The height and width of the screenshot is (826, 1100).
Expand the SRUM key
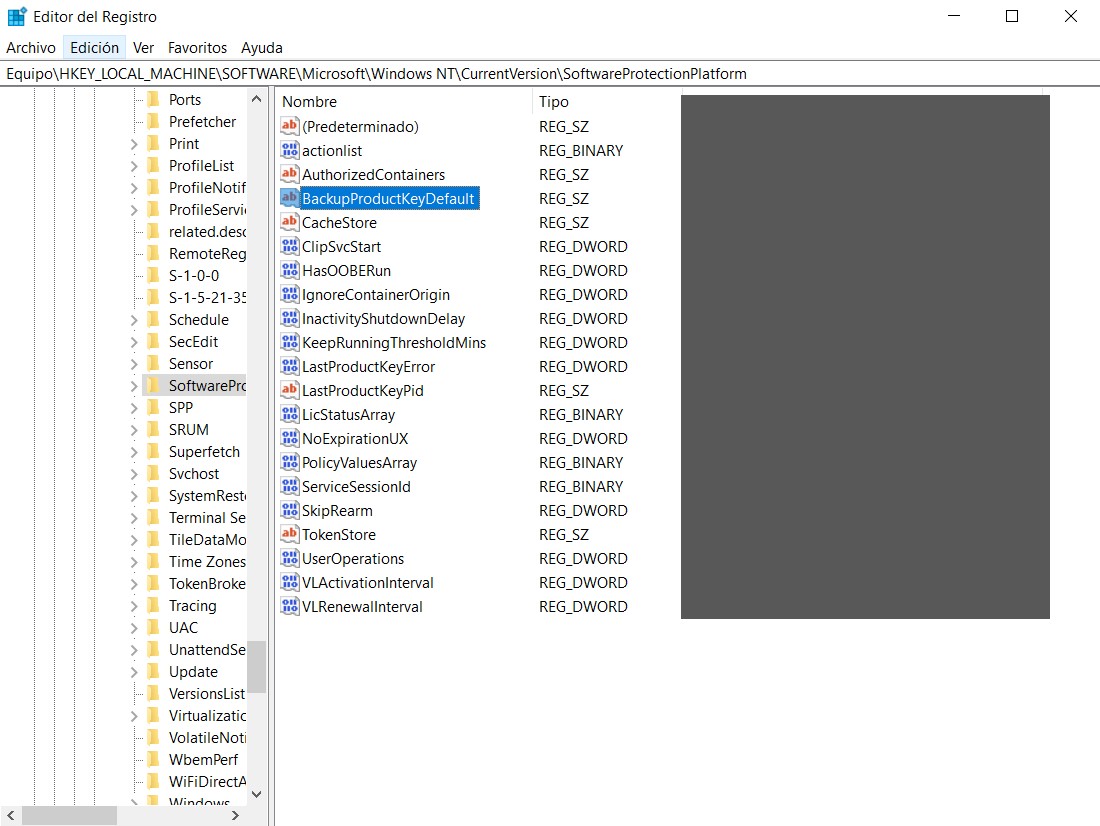click(x=134, y=429)
